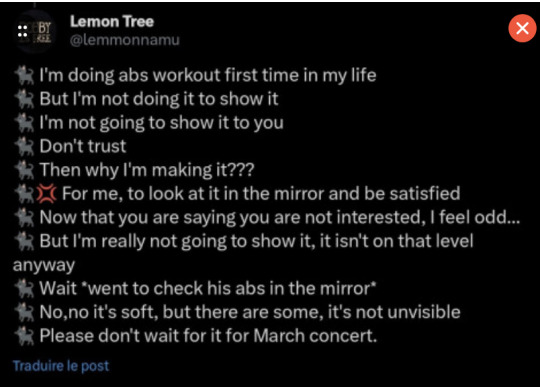This screenshot has height=387, width=540.
Task: Click the line "But I'm not doing it to show it"
Action: (x=159, y=99)
